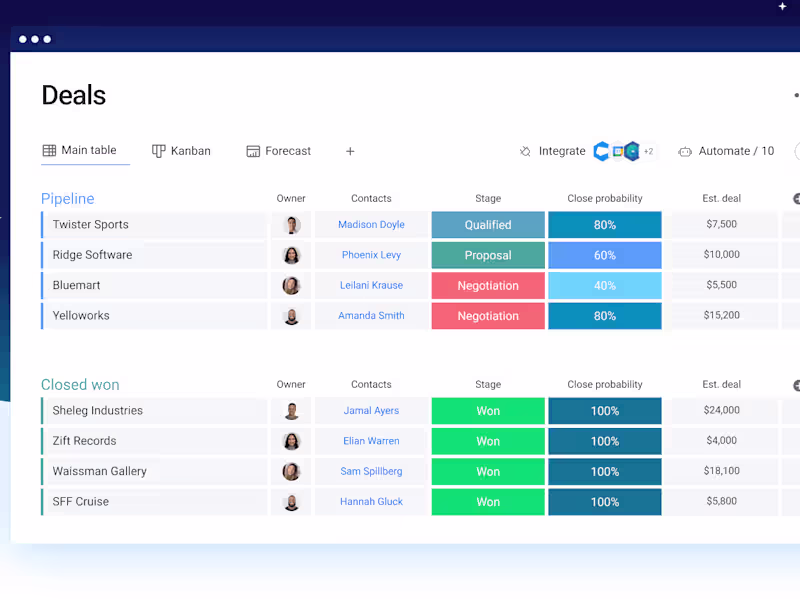Add column in the Pipeline group
Screen dimensions: 800x600
[x=796, y=198]
